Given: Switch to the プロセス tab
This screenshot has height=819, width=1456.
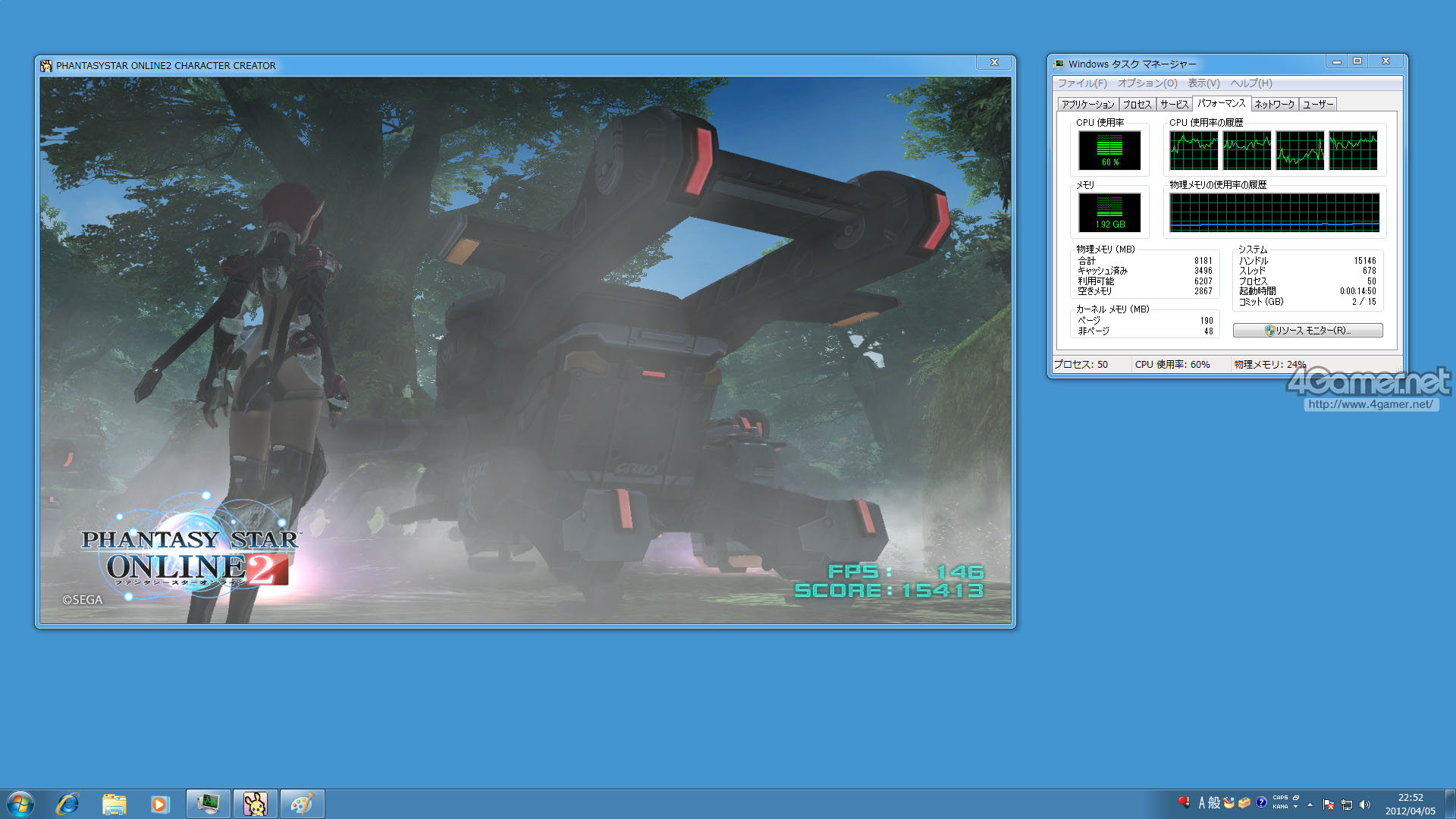Looking at the screenshot, I should click(1137, 105).
